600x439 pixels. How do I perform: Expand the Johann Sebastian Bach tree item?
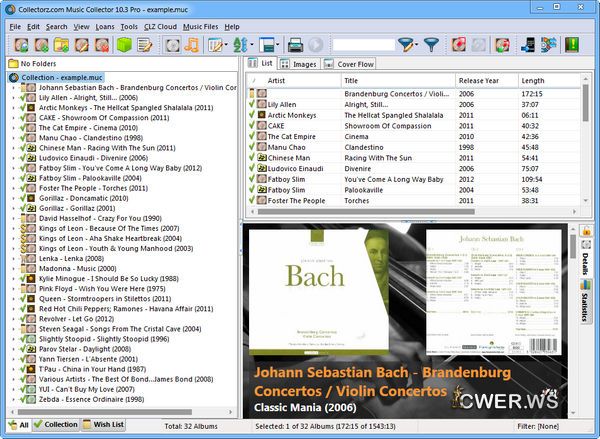(13, 87)
